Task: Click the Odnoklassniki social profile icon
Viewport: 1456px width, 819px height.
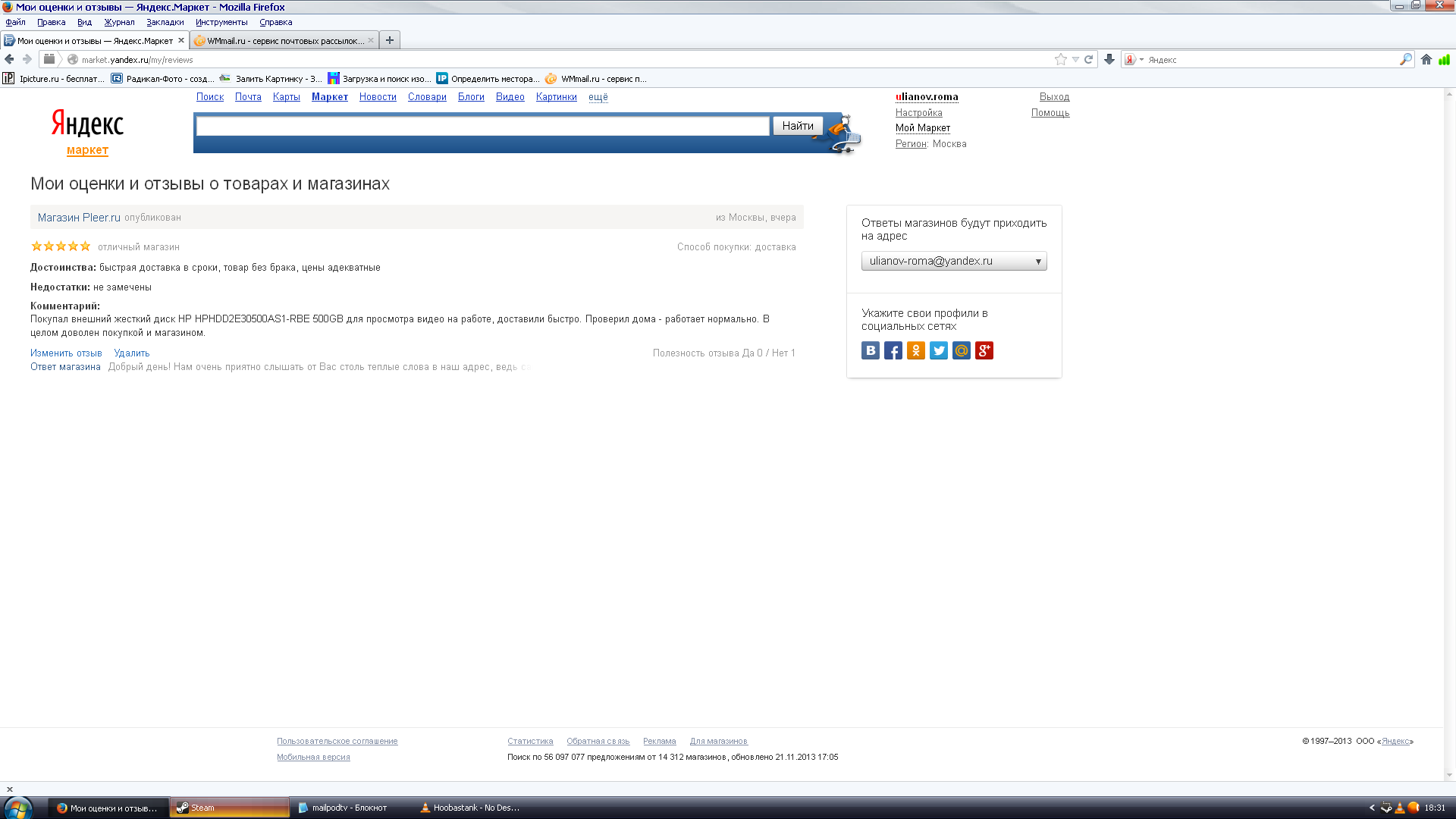Action: pyautogui.click(x=916, y=350)
